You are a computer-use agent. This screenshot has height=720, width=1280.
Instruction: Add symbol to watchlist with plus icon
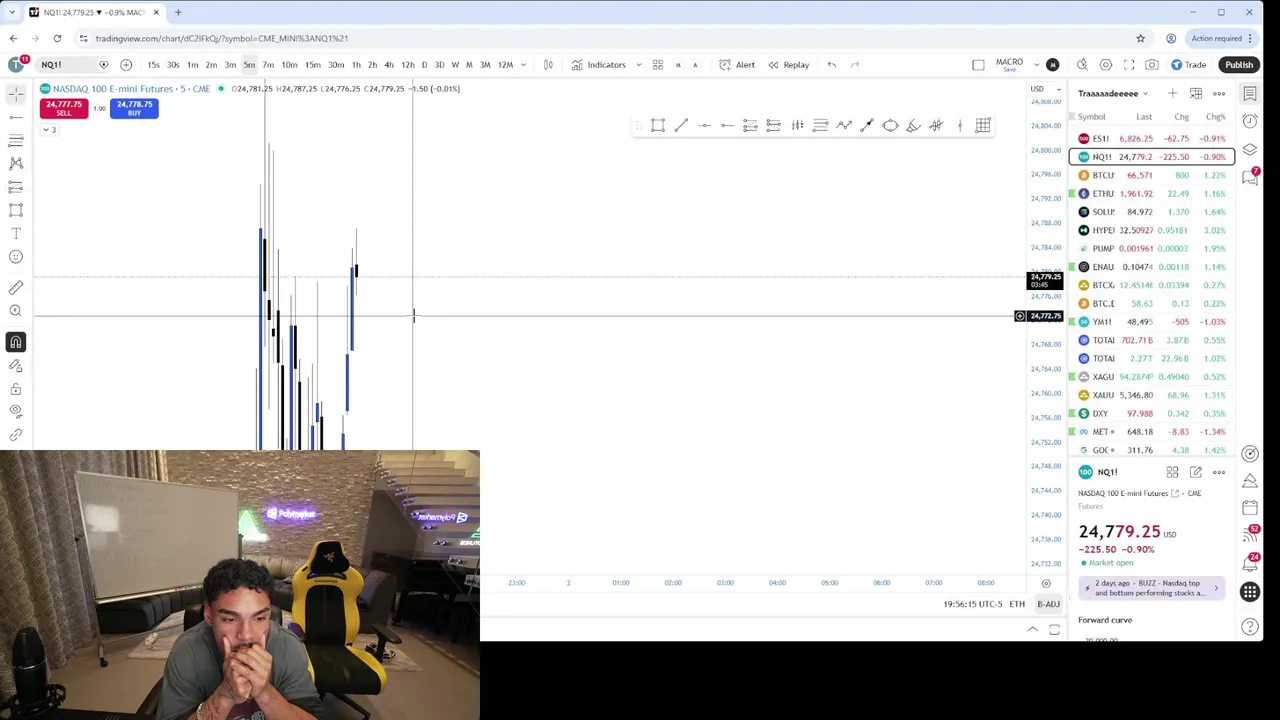(1172, 94)
